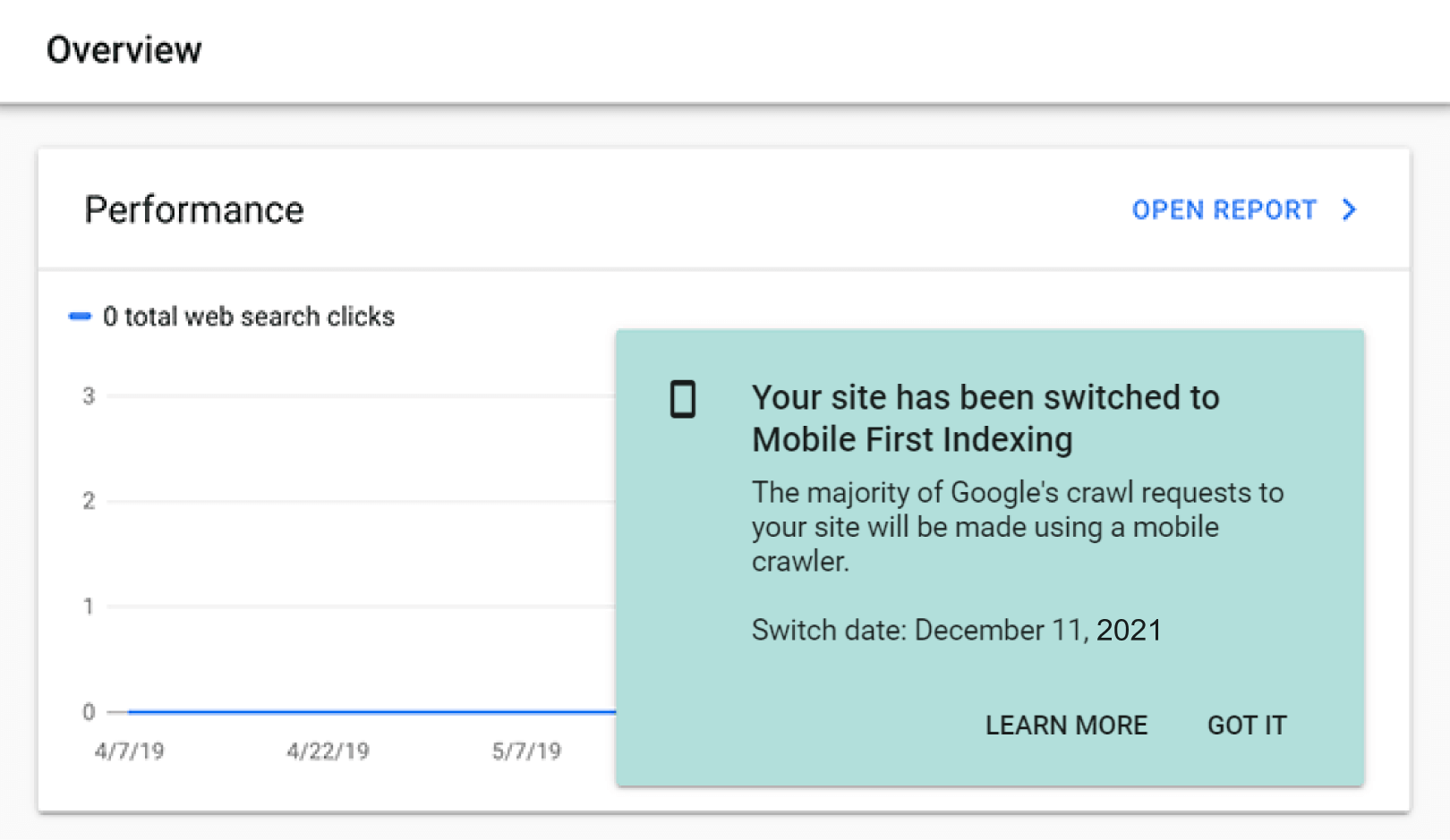The height and width of the screenshot is (840, 1450).
Task: Dismiss notification with GOT IT button
Action: tap(1247, 725)
